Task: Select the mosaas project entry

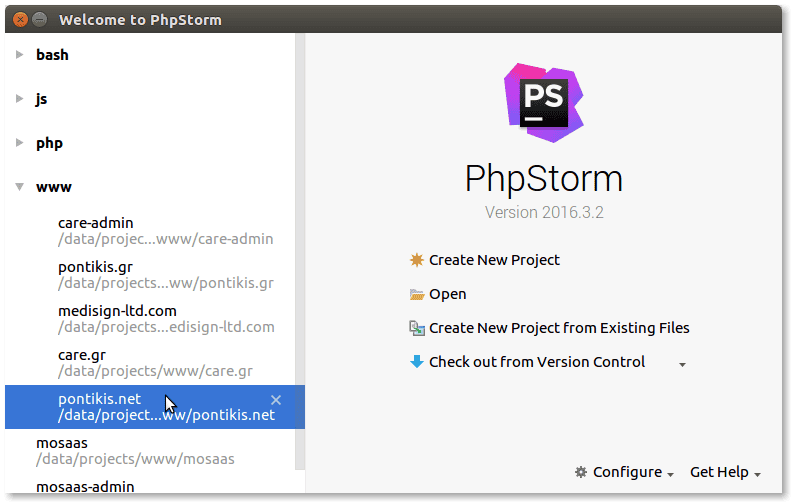Action: [x=150, y=451]
